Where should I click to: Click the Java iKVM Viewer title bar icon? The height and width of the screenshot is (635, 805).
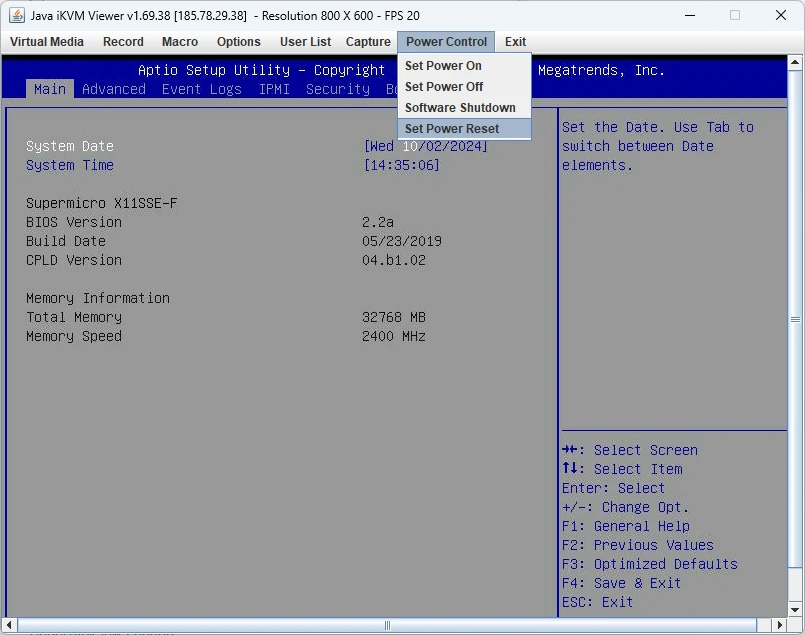click(x=17, y=15)
